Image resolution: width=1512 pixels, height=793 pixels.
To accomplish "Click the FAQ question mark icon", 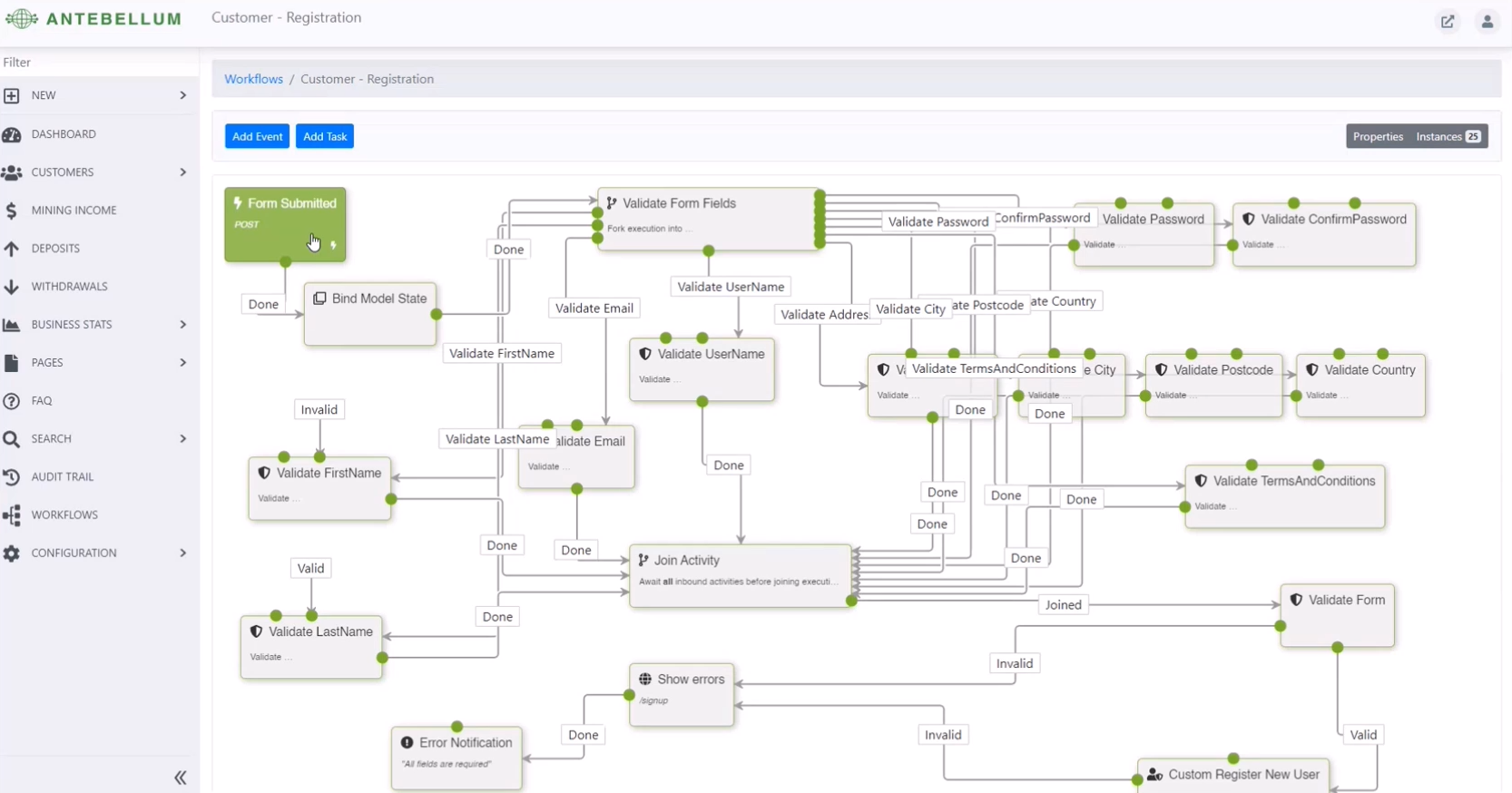I will click(x=12, y=401).
